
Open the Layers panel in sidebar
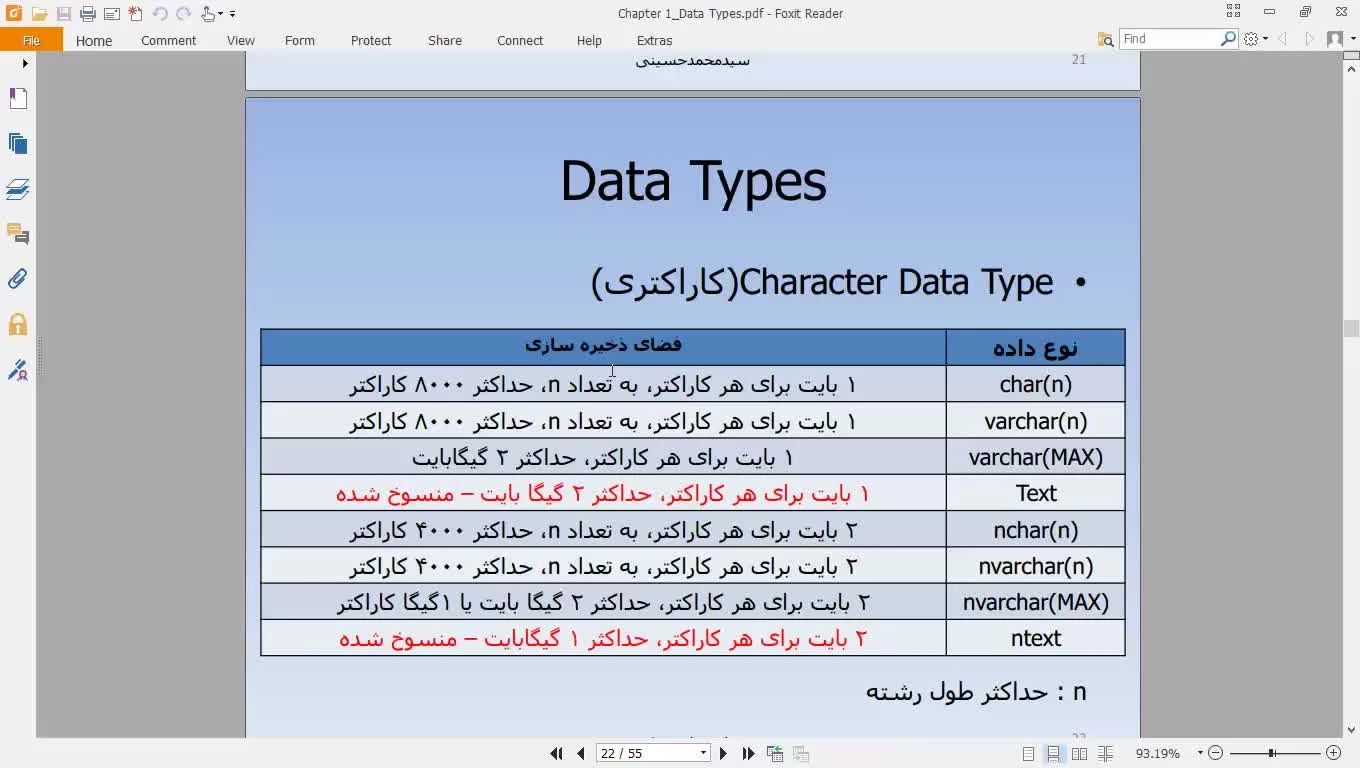pyautogui.click(x=18, y=189)
